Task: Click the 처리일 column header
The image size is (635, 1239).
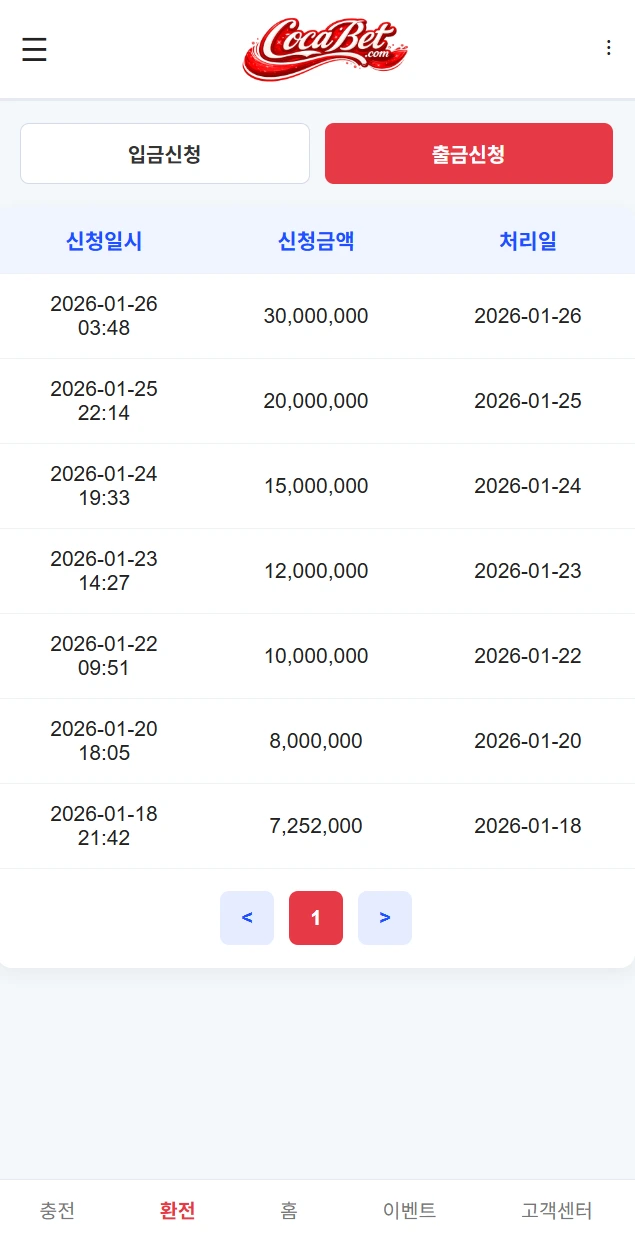Action: pos(528,241)
